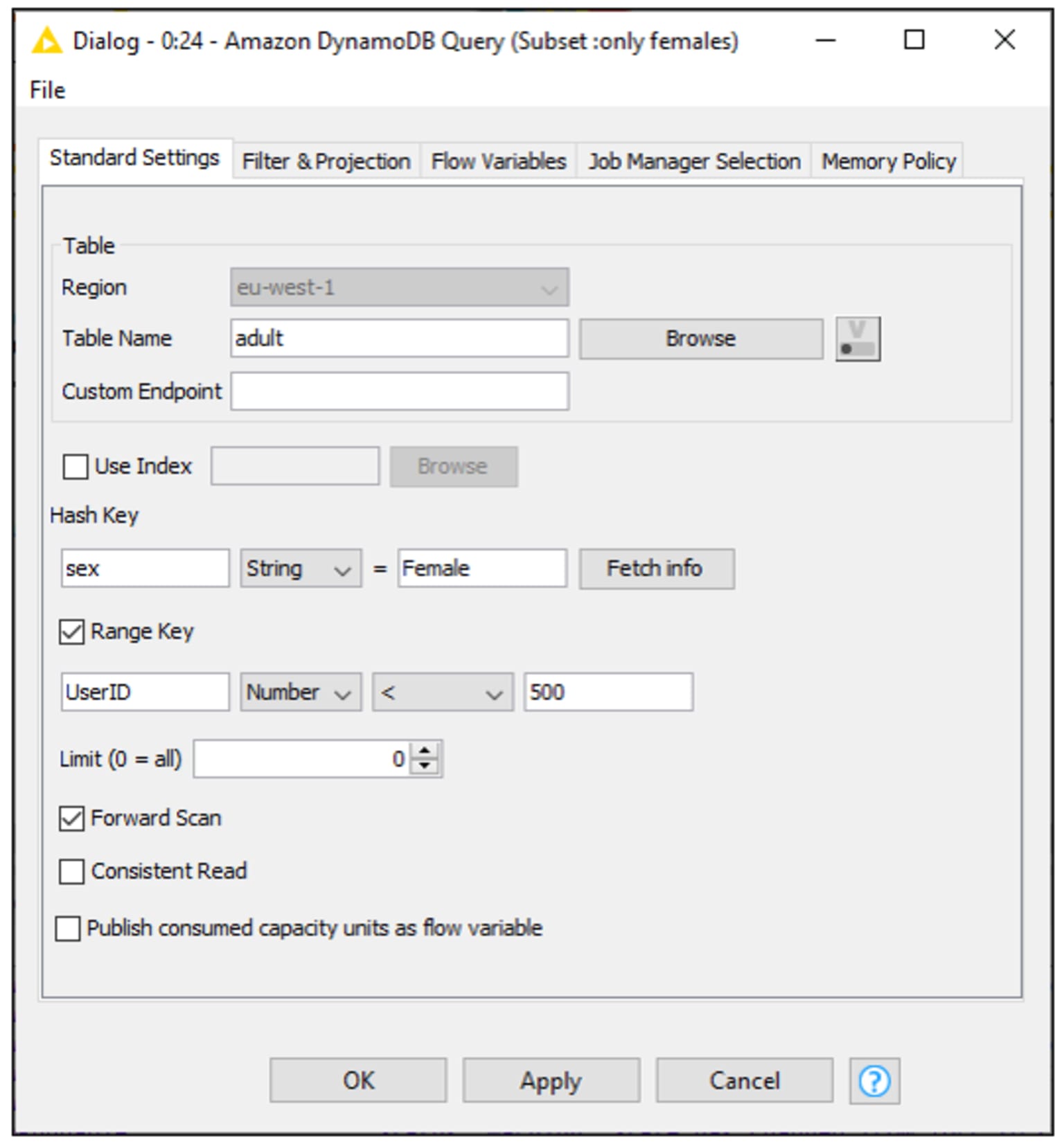1064x1144 pixels.
Task: Click the Custom Endpoint input field
Action: 400,391
